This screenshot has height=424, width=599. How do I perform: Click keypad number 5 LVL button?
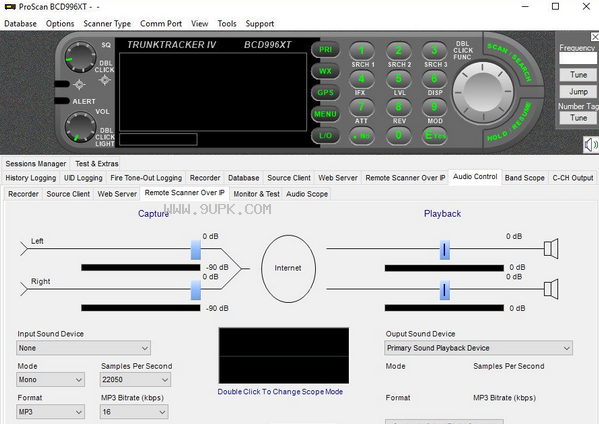click(398, 79)
